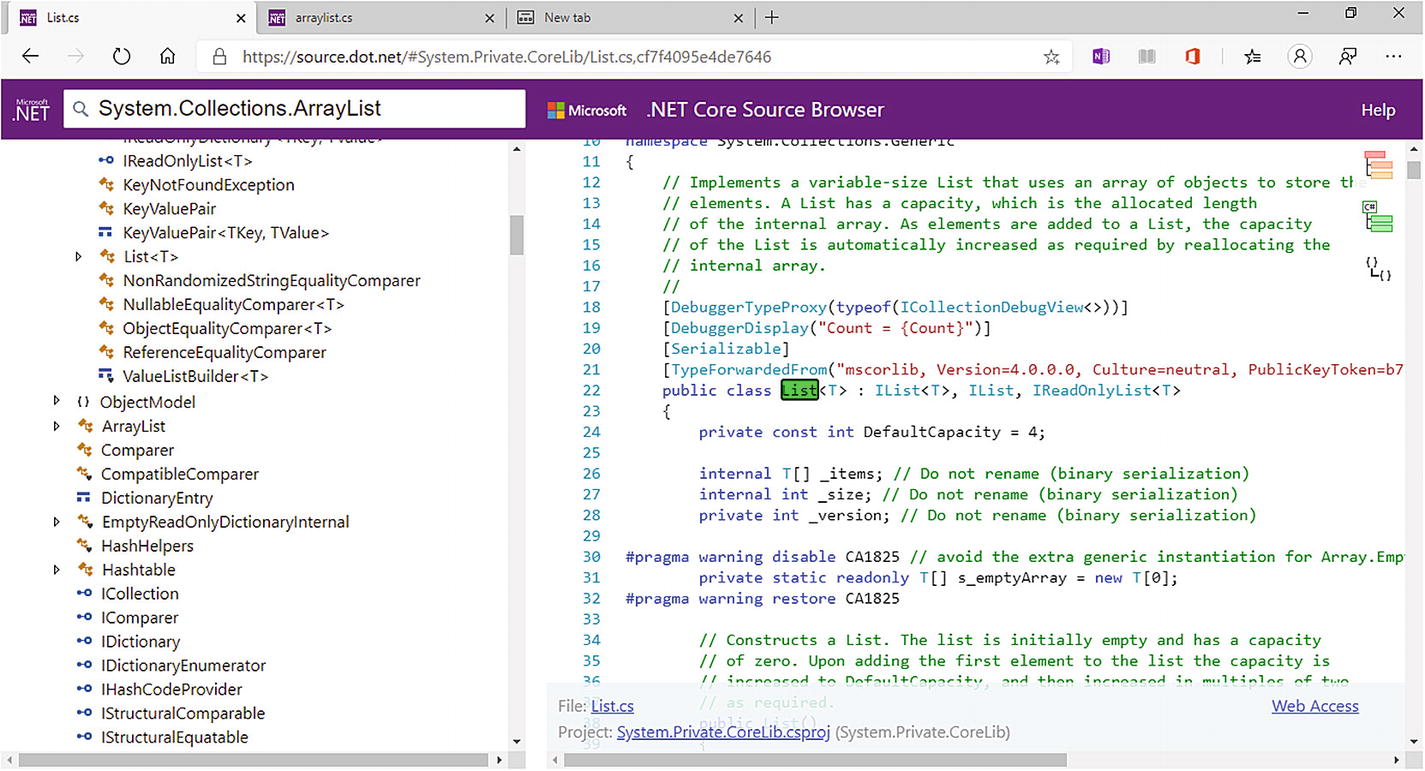
Task: Open the Web Access link
Action: [1315, 706]
